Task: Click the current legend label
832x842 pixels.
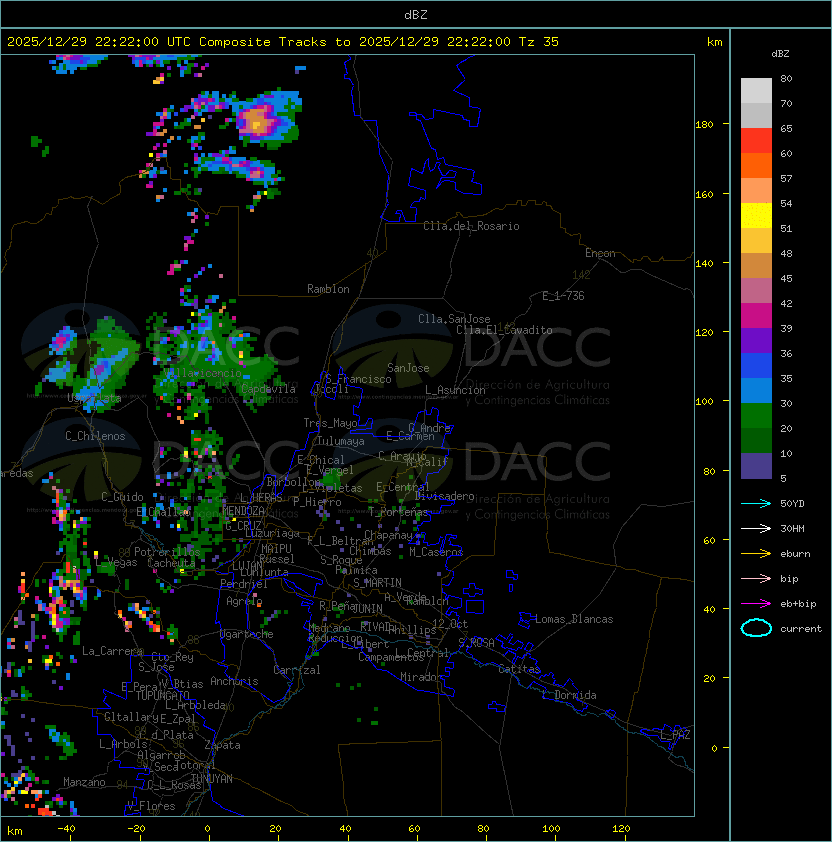Action: point(801,629)
